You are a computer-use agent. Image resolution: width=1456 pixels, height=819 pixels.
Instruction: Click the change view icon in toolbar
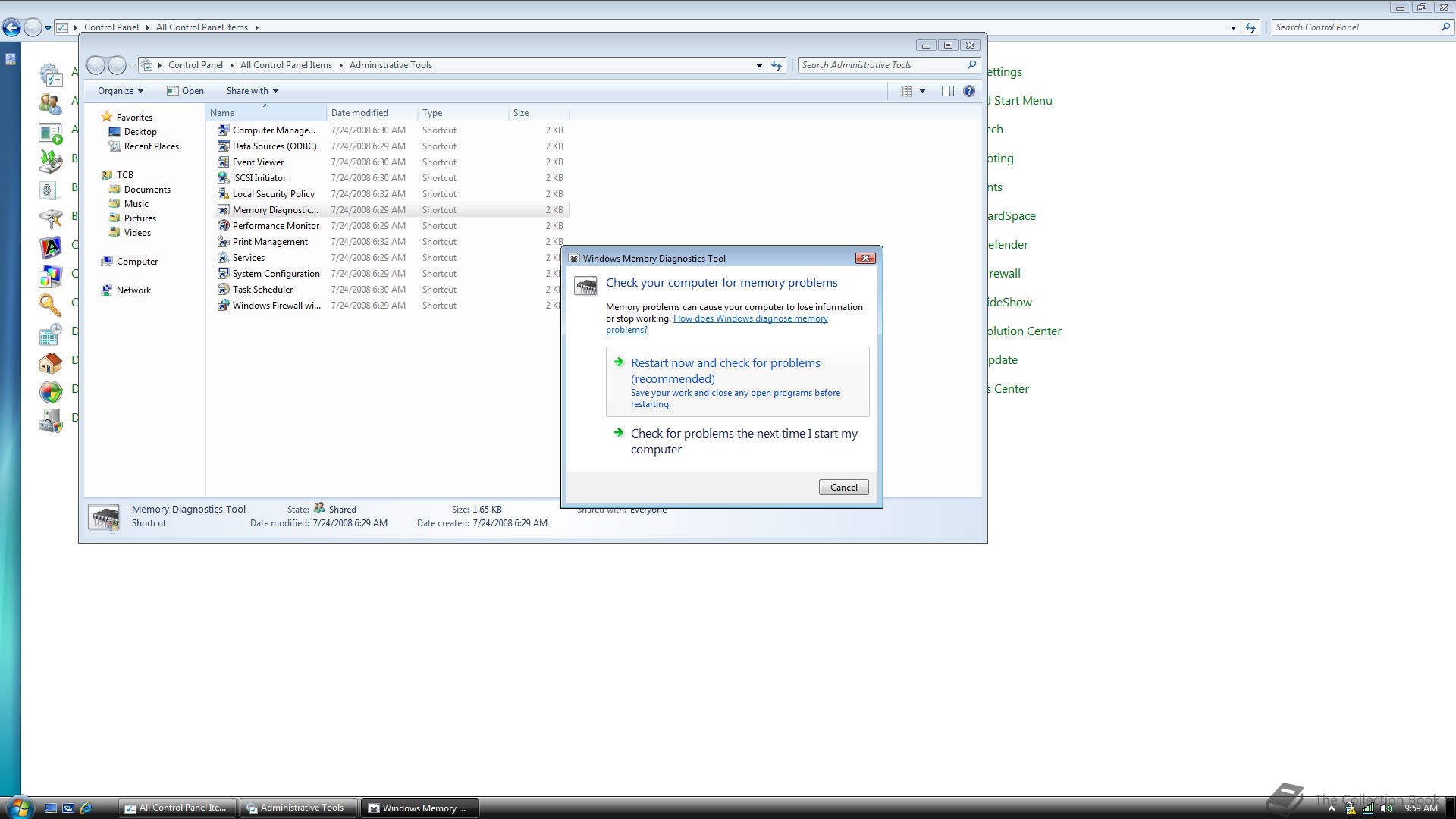[x=906, y=91]
